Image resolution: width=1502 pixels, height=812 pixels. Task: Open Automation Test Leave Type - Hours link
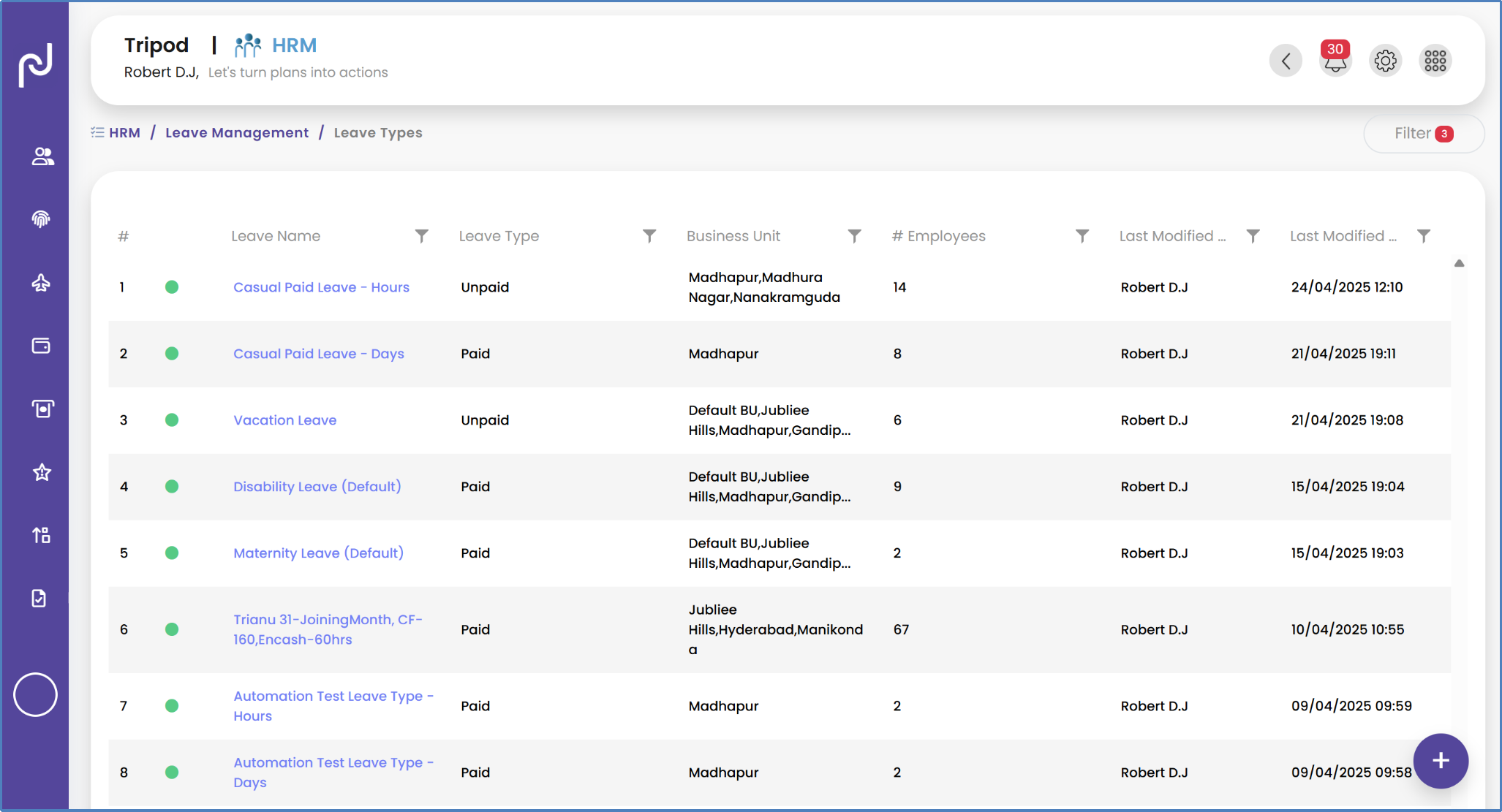[x=333, y=706]
